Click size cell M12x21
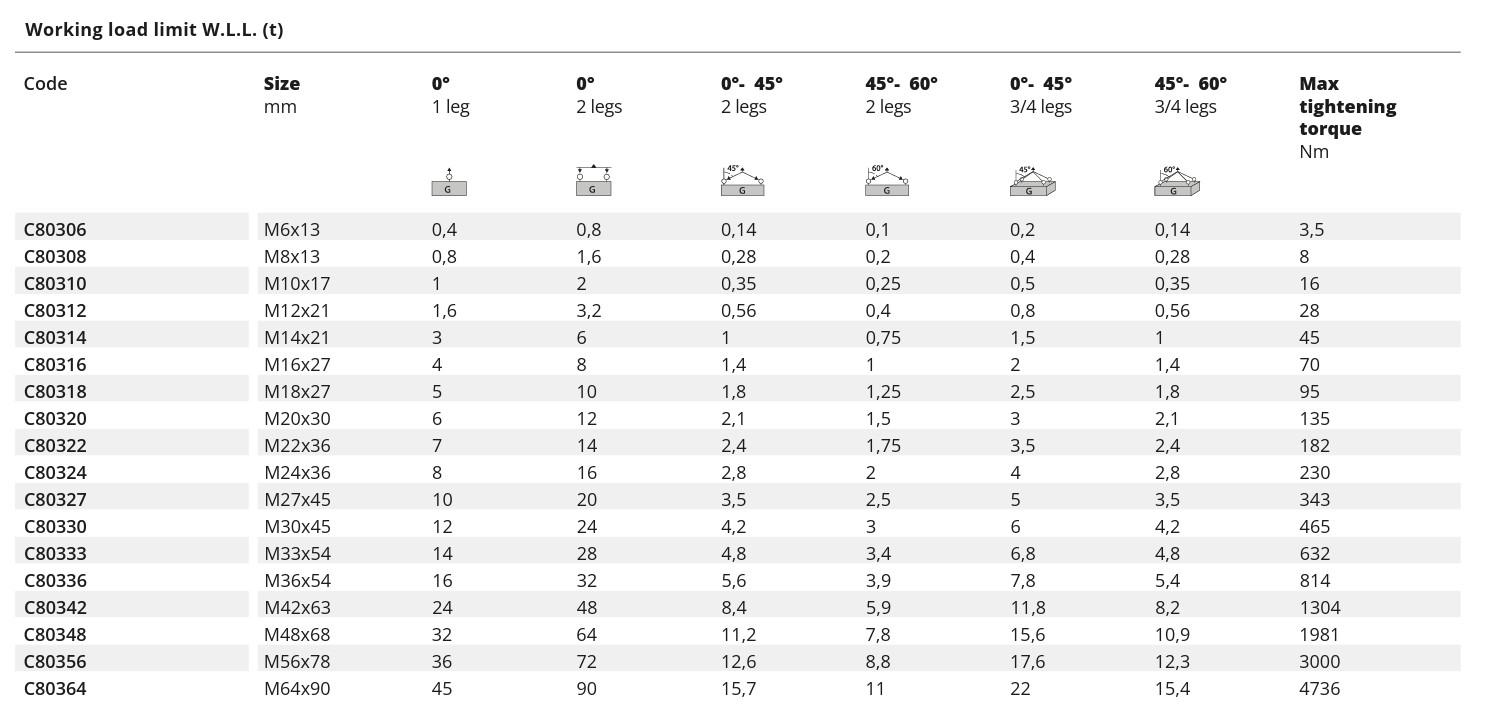Image resolution: width=1492 pixels, height=715 pixels. (292, 311)
